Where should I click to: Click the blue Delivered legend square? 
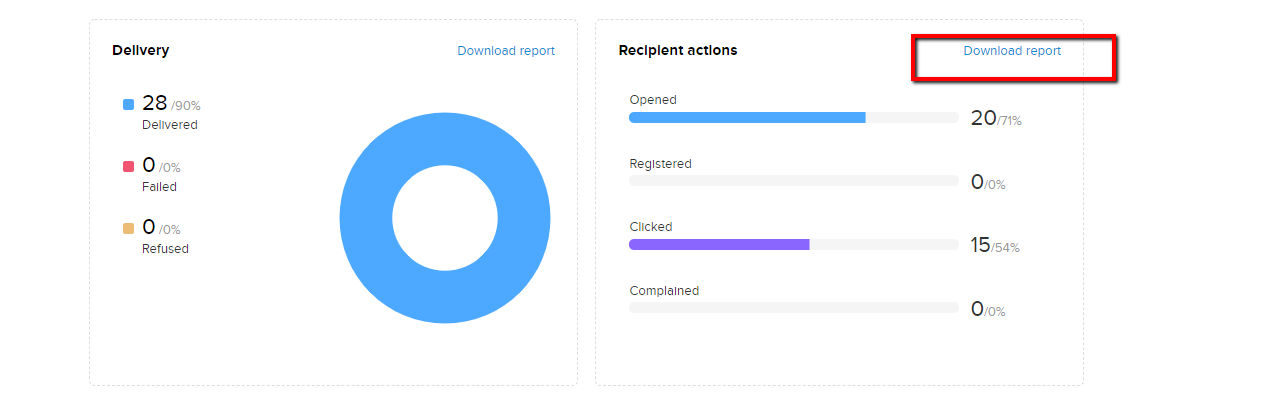click(x=128, y=104)
